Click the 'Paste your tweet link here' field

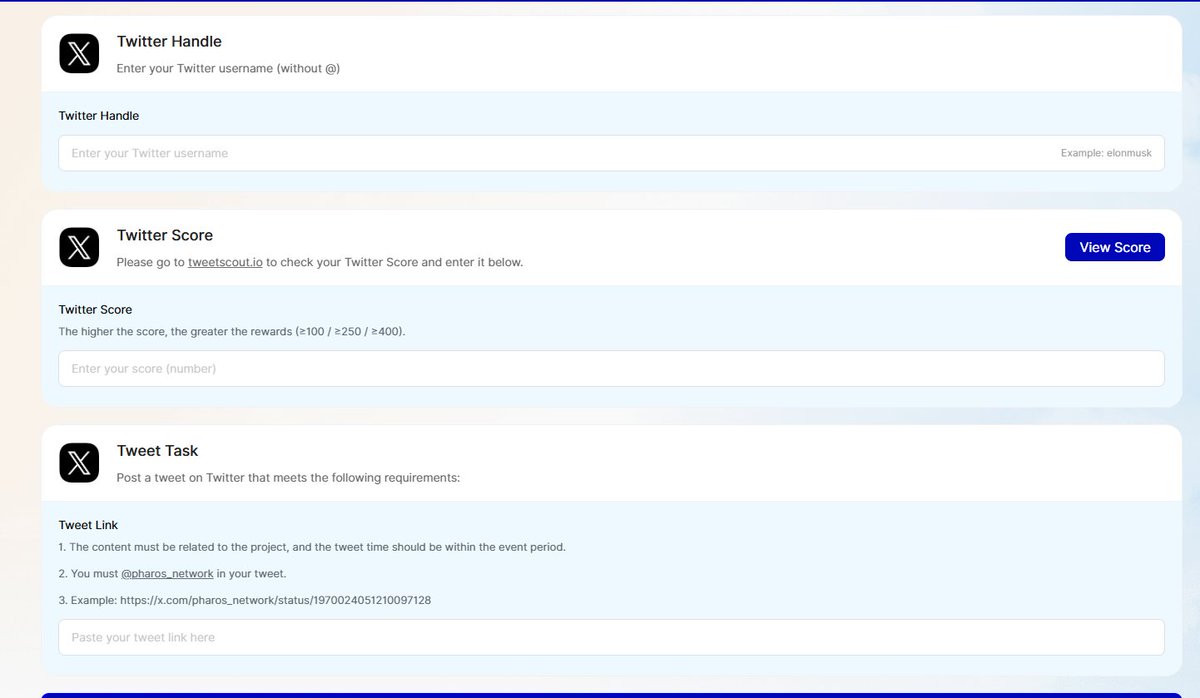point(610,637)
